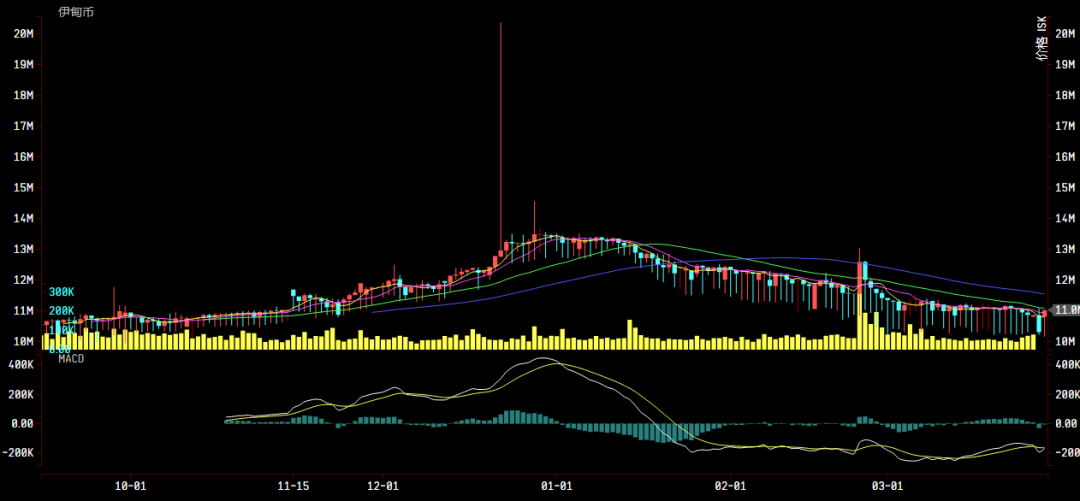Click the 11.0M current price tag
The image size is (1080, 501).
[x=1064, y=310]
